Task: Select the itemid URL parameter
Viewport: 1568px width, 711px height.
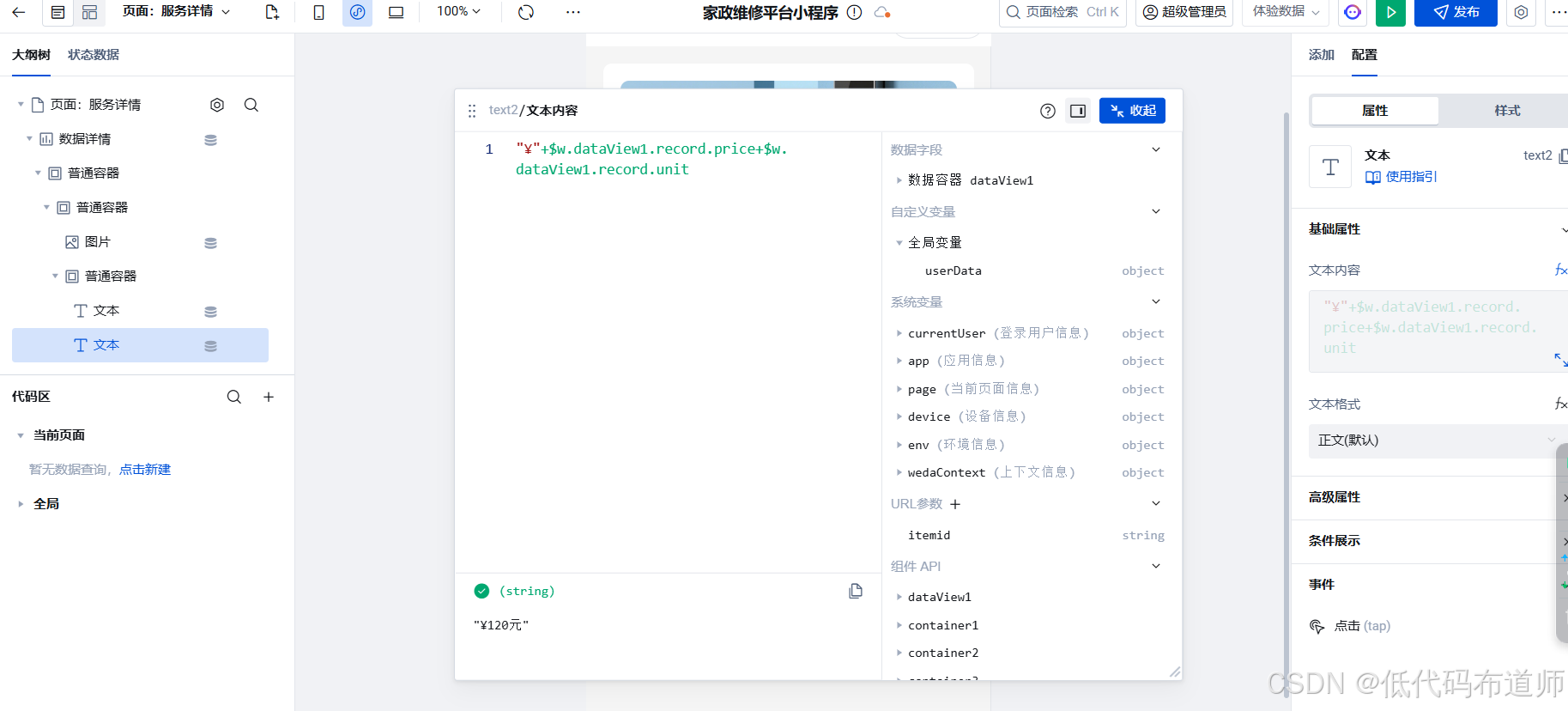Action: click(x=929, y=535)
